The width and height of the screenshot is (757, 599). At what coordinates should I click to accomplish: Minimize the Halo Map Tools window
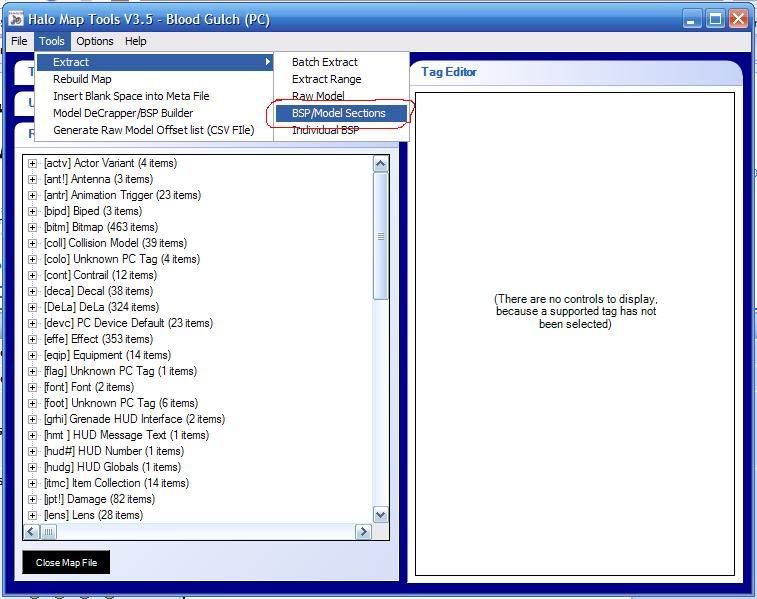[x=692, y=19]
